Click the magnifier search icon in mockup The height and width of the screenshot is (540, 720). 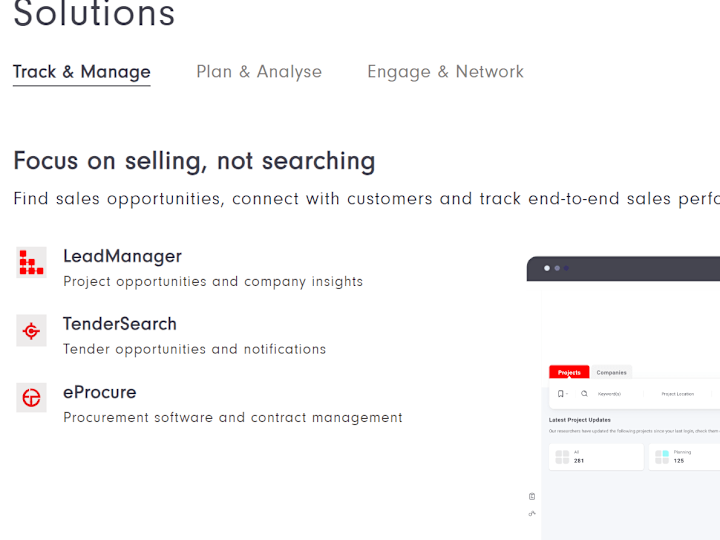[x=584, y=394]
